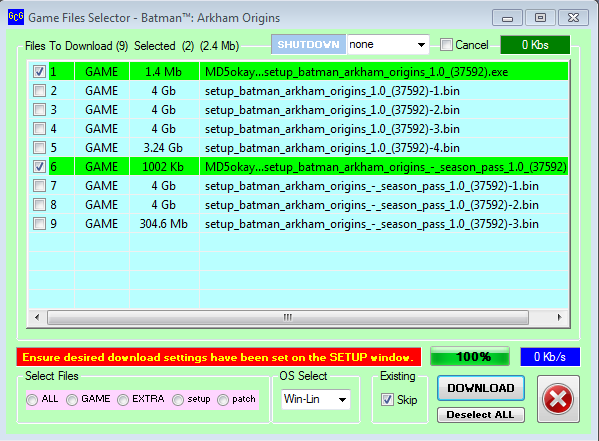Click the GCG application icon in title bar

(16, 17)
